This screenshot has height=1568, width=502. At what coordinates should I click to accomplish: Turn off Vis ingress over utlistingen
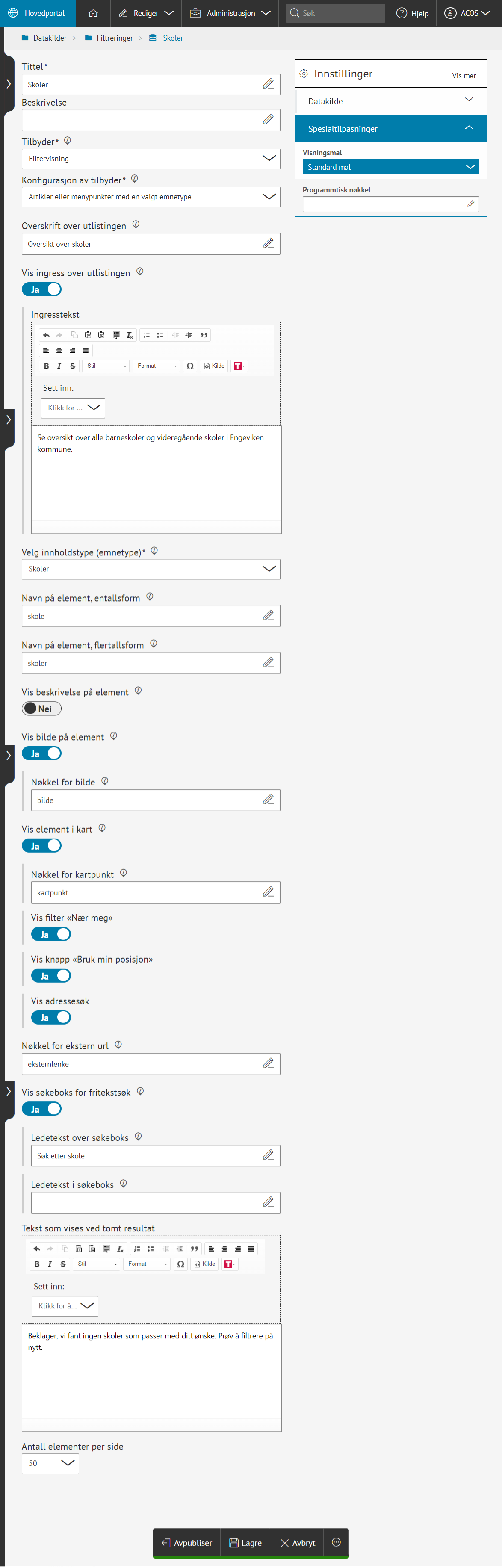point(42,289)
